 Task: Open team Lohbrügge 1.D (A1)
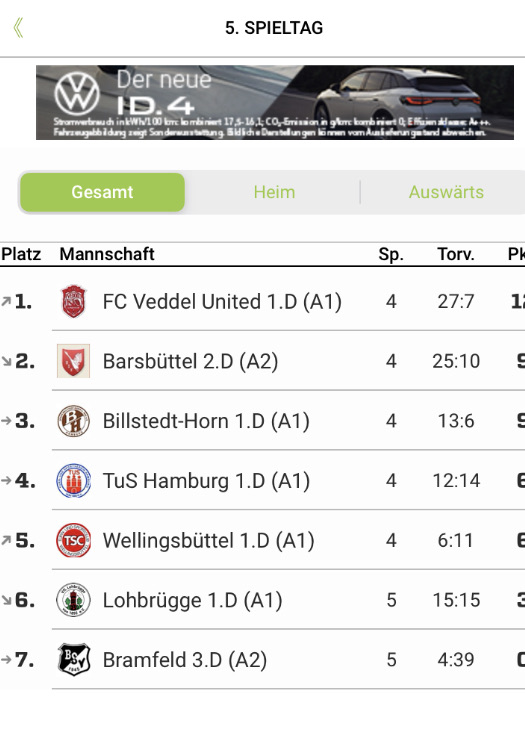click(x=192, y=600)
